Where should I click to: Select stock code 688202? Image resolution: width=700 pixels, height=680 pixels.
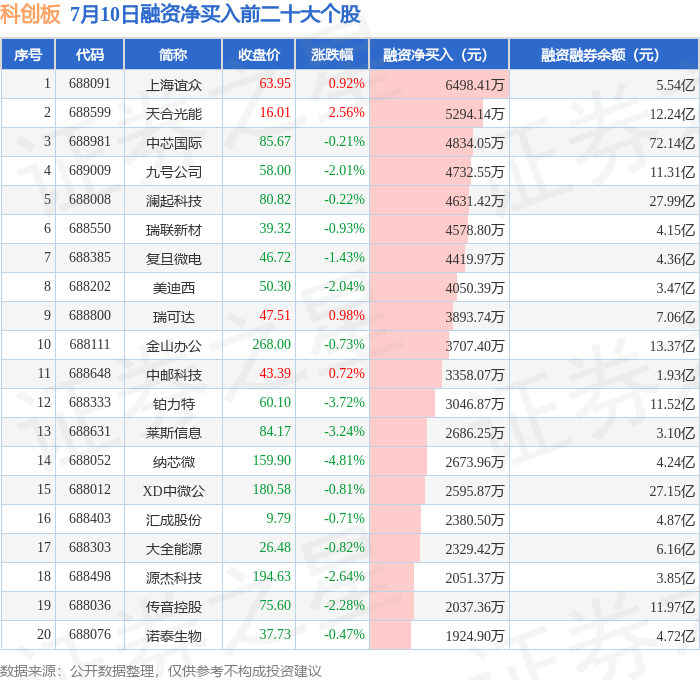[x=89, y=287]
